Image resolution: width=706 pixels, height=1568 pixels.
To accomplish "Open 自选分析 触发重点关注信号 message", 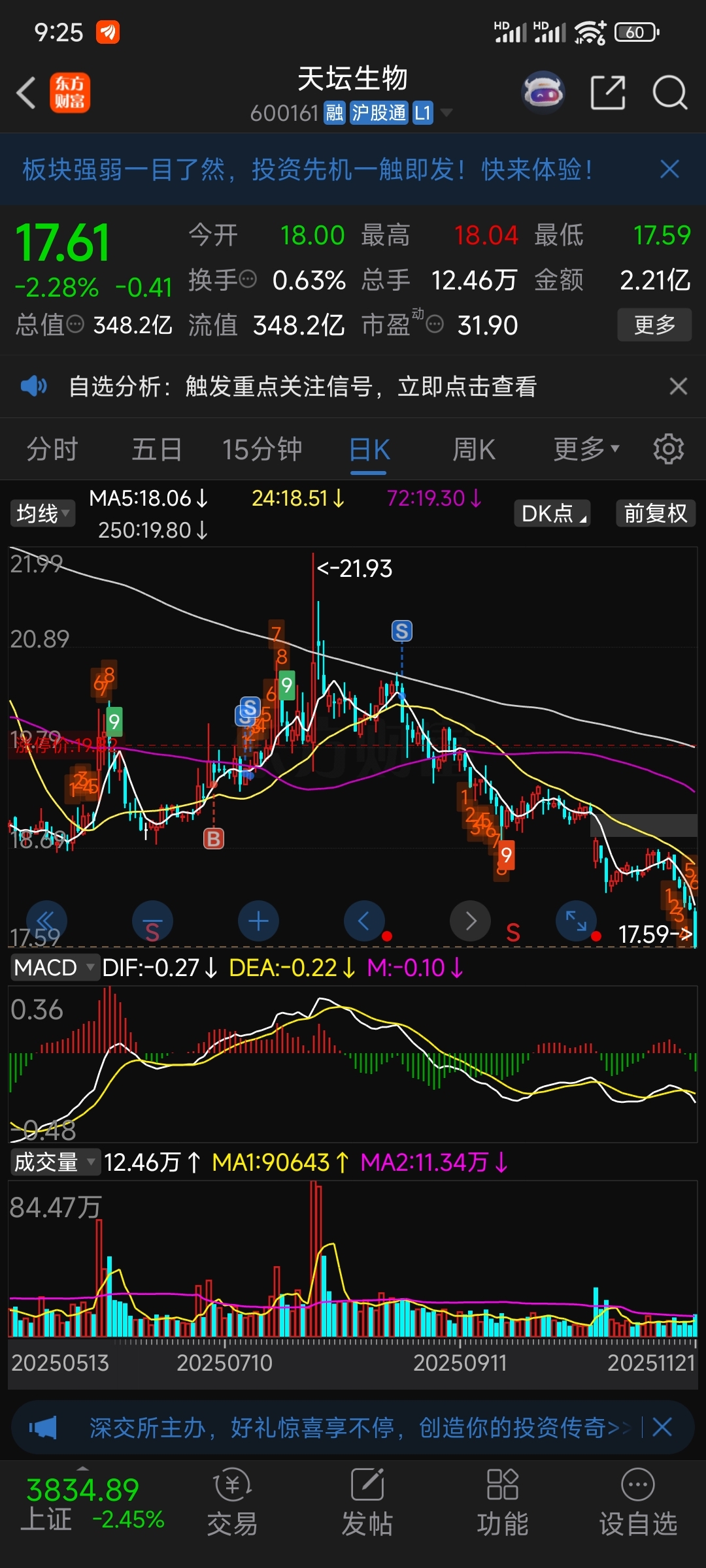I will (x=303, y=386).
